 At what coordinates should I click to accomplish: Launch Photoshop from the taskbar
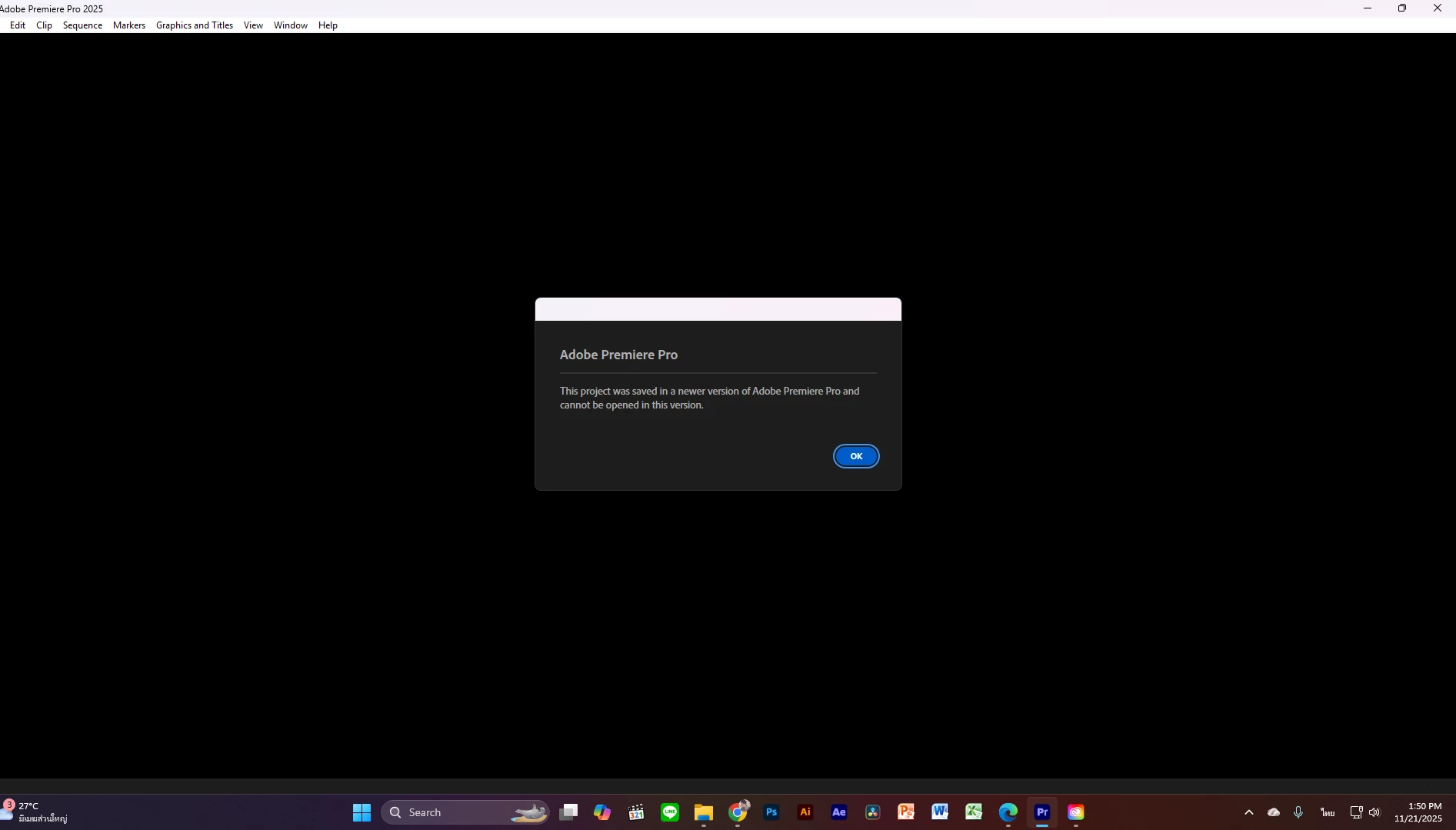771,812
